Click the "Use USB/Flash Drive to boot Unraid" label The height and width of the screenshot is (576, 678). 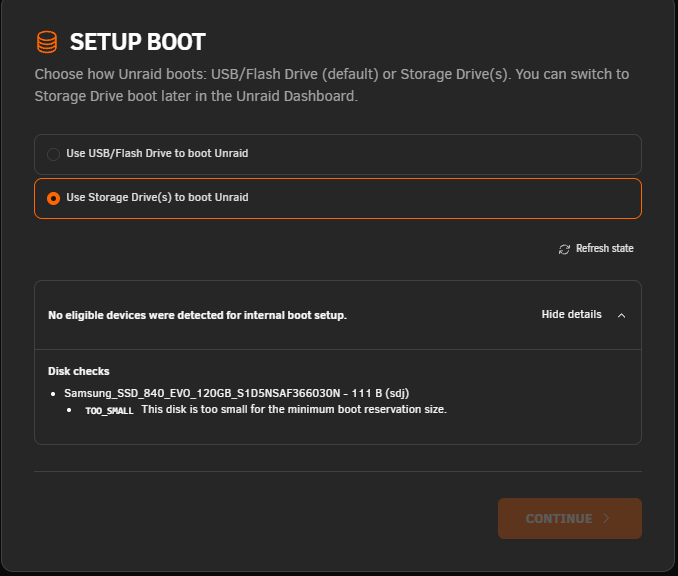pyautogui.click(x=157, y=154)
